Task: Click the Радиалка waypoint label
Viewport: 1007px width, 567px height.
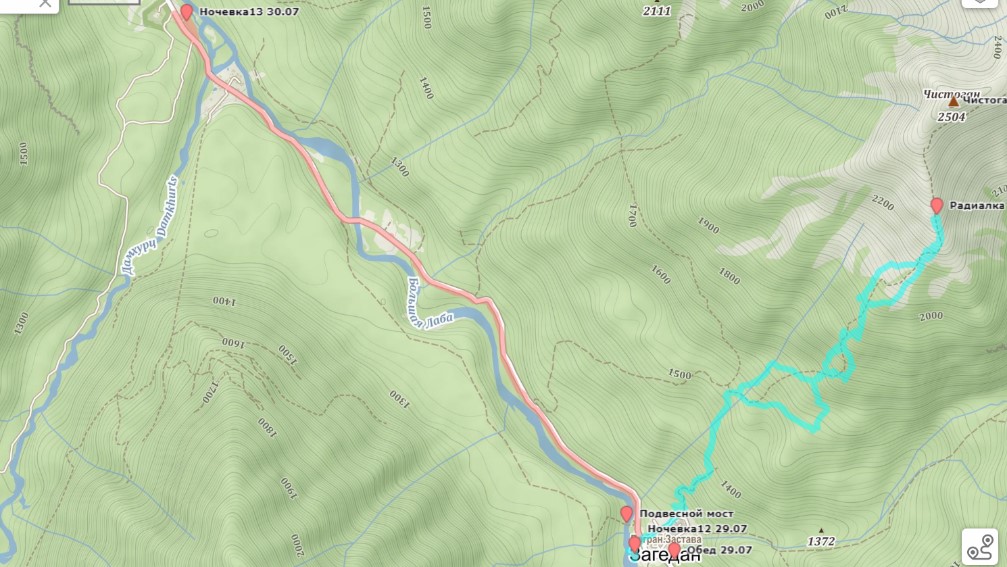Action: click(x=976, y=205)
